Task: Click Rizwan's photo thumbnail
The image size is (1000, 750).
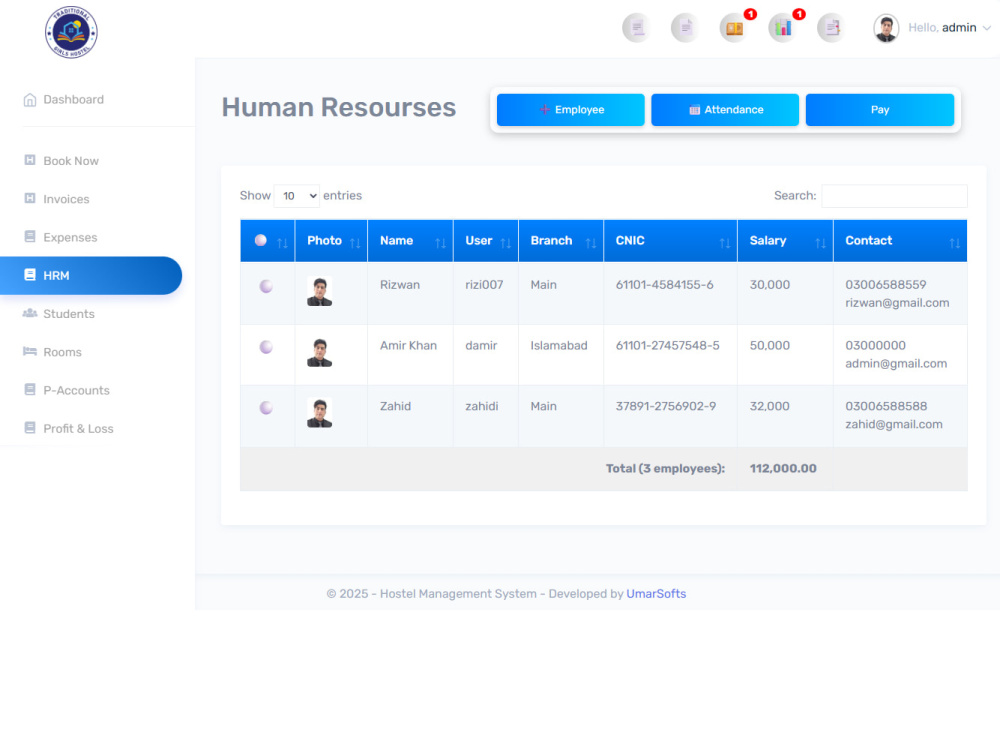Action: (320, 291)
